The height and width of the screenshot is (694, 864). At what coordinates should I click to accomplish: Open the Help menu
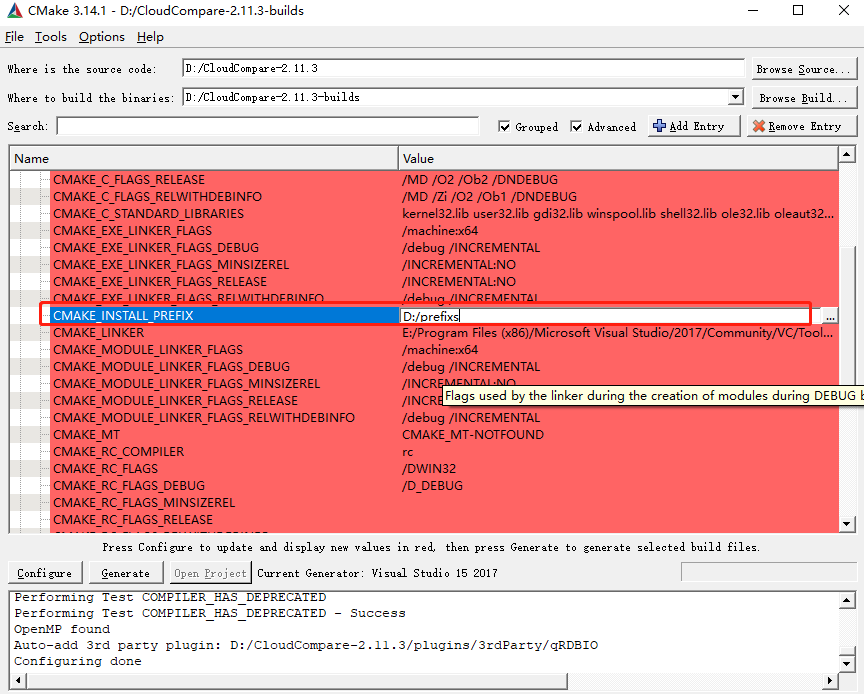tap(150, 37)
